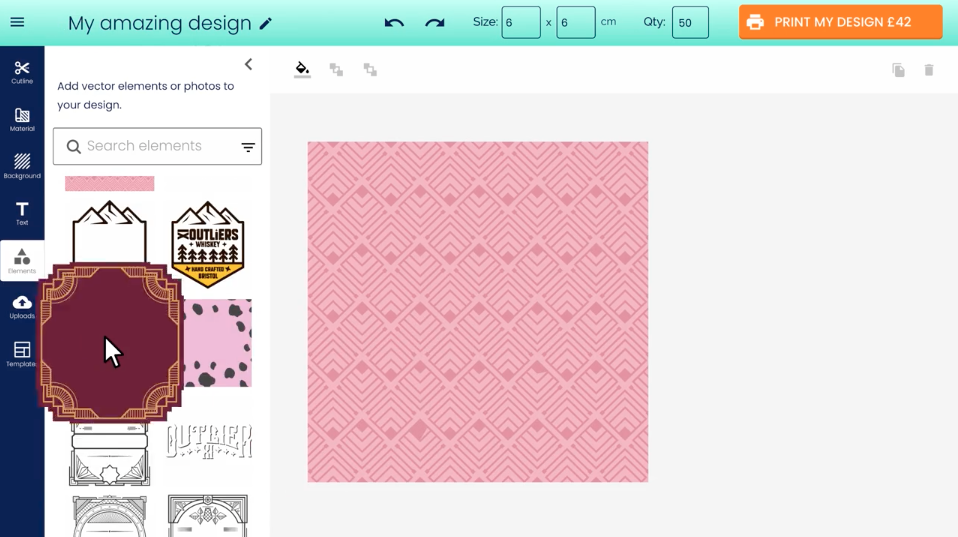The width and height of the screenshot is (958, 537).
Task: Select the Outliers Whiskey badge element
Action: [208, 244]
